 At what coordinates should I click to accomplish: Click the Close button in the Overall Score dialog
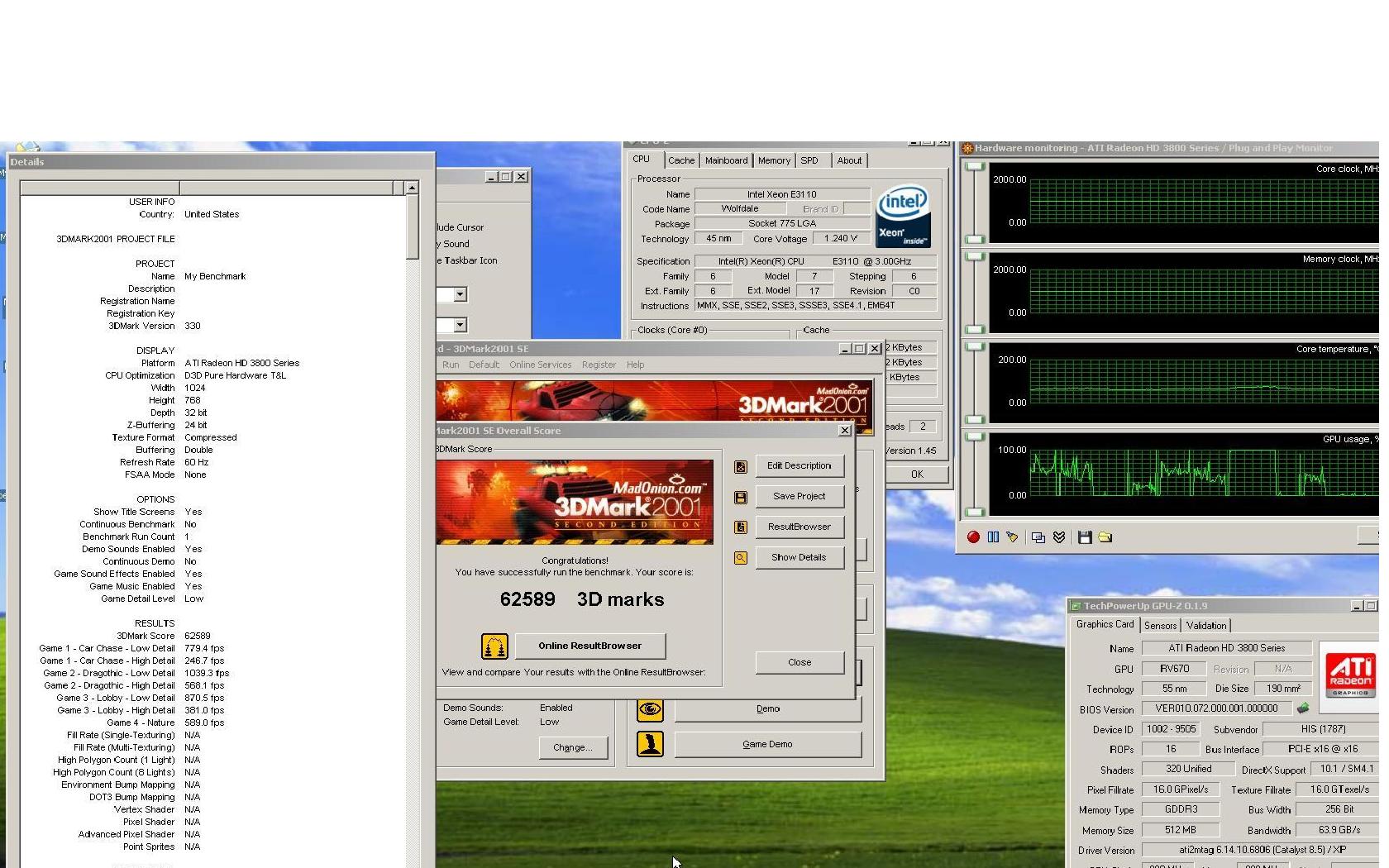[x=800, y=662]
